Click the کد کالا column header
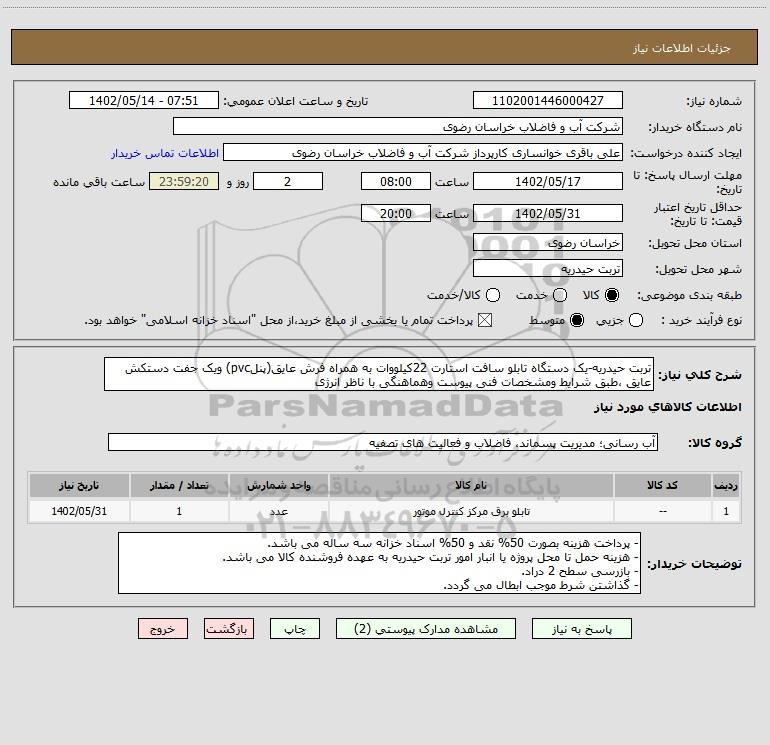This screenshot has width=770, height=745. pyautogui.click(x=662, y=485)
